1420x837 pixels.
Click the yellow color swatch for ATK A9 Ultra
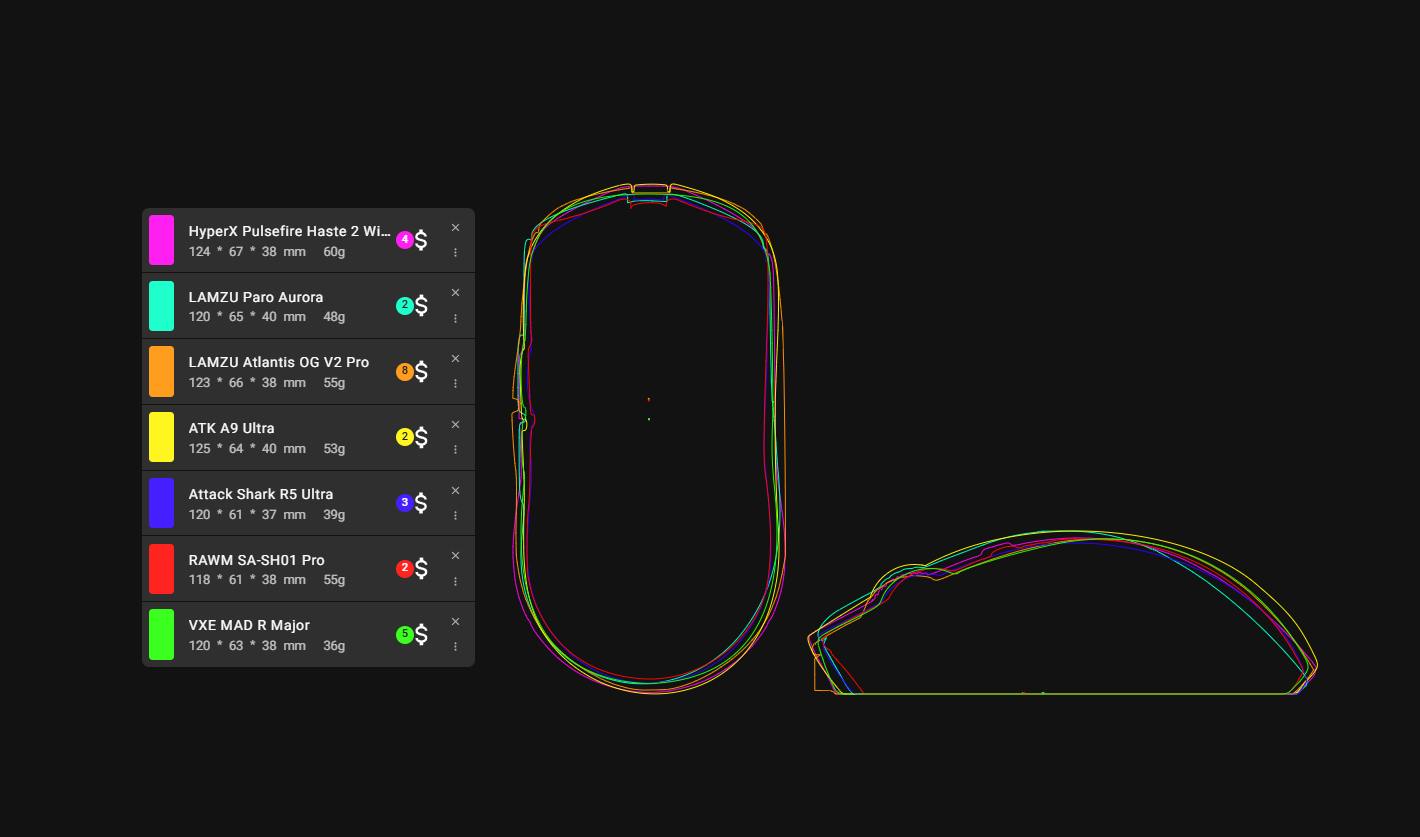(161, 437)
